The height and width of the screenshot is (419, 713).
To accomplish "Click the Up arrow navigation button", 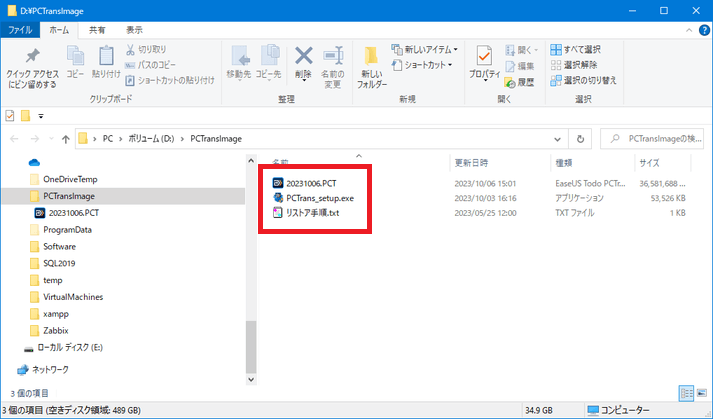I will coord(65,138).
